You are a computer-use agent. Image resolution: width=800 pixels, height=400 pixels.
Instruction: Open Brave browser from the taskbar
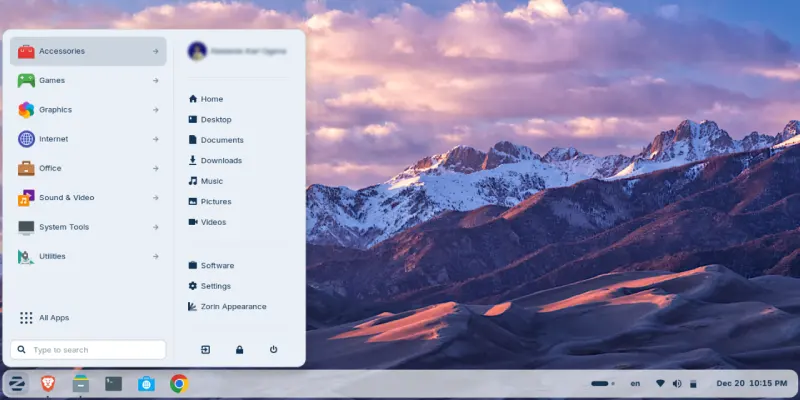click(48, 383)
